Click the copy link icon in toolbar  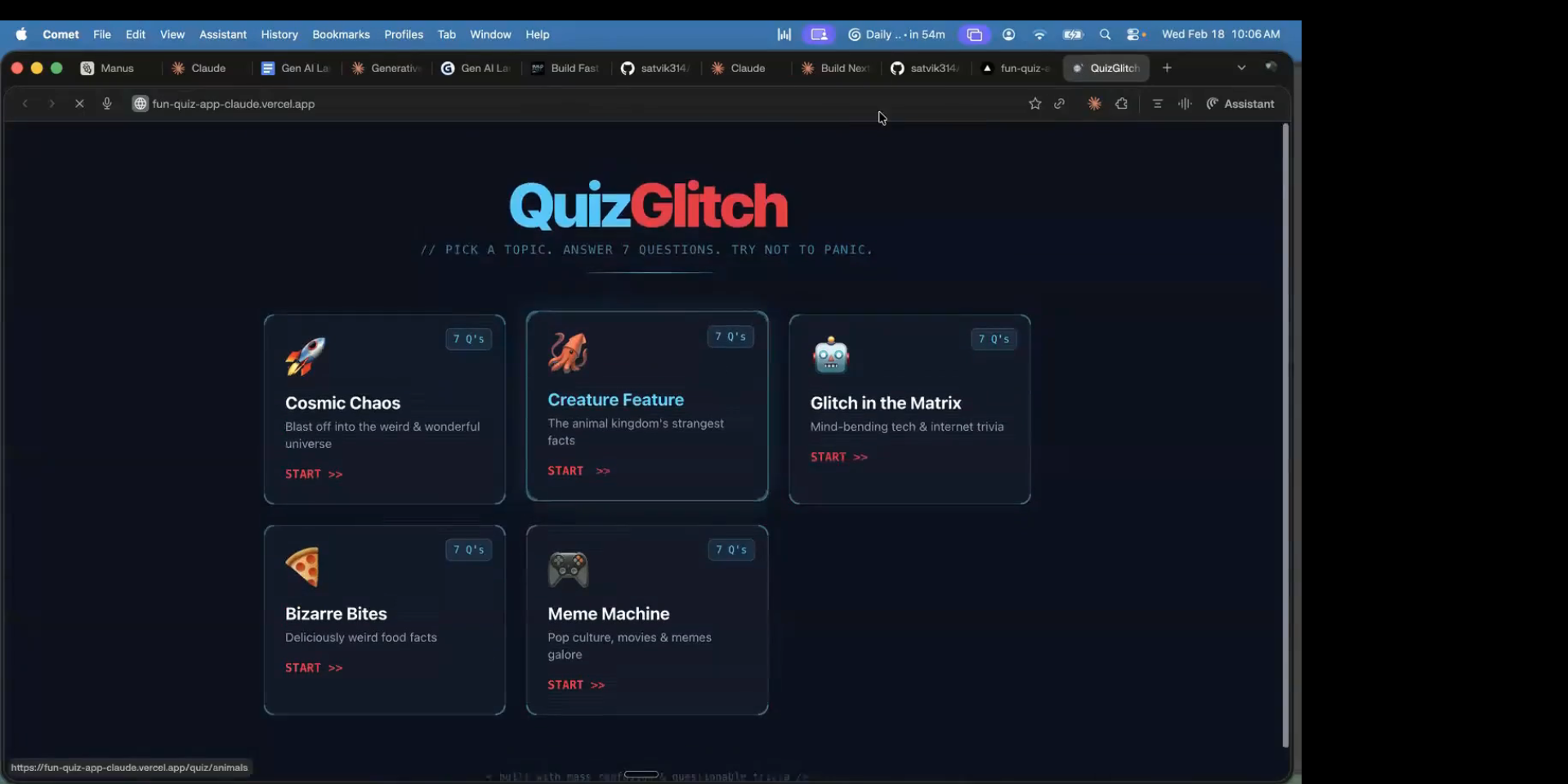click(x=1060, y=104)
